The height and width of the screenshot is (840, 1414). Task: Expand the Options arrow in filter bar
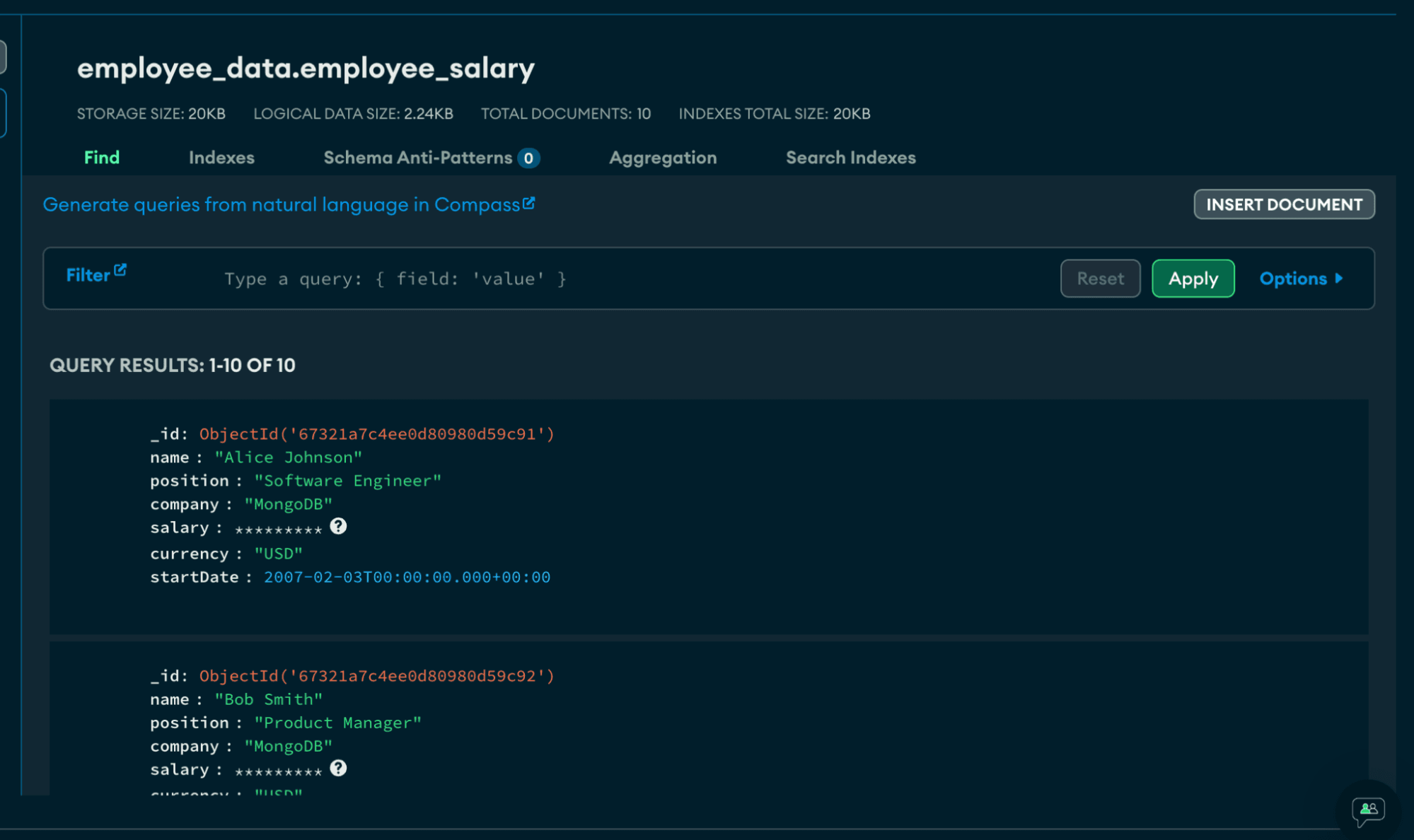coord(1338,279)
